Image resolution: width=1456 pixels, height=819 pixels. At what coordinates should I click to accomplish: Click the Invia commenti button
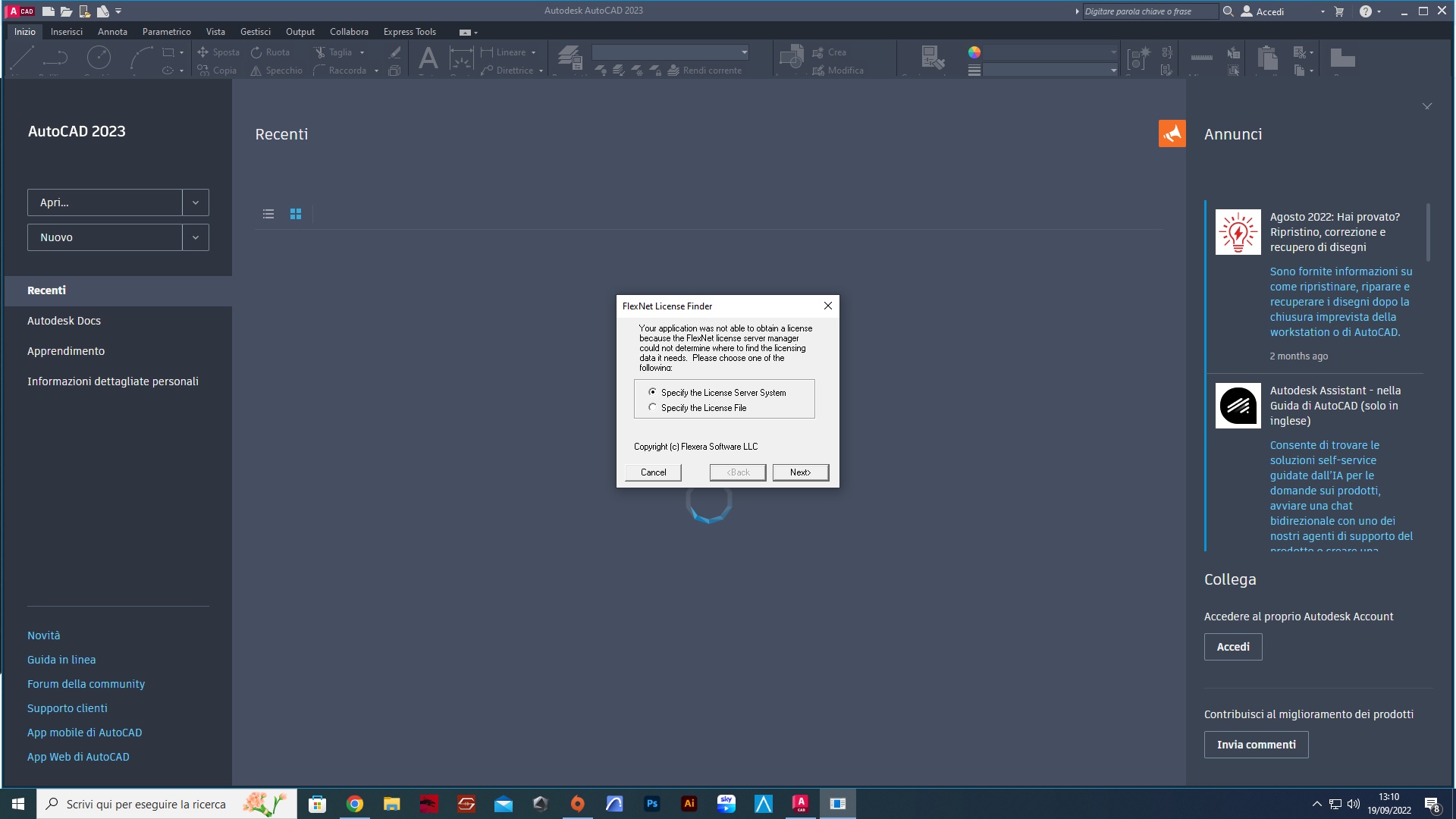(x=1256, y=745)
